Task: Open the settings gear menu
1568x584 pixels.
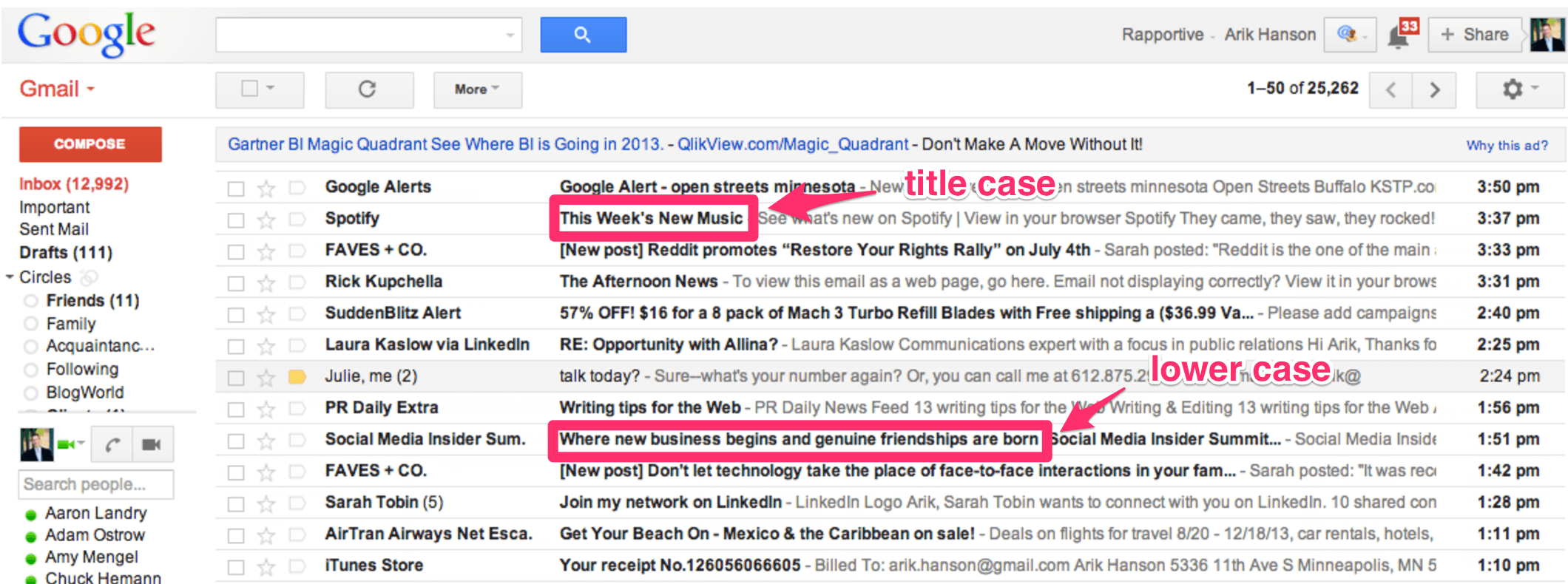Action: click(x=1520, y=89)
